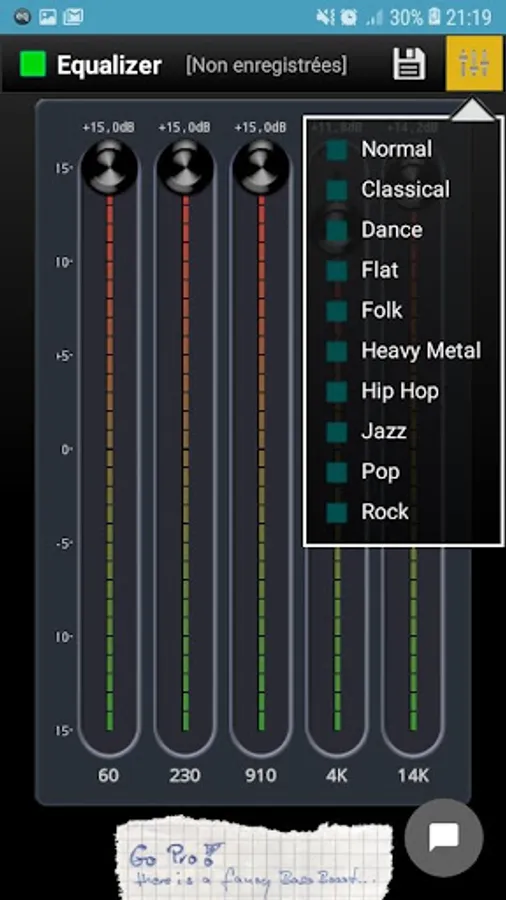This screenshot has height=900, width=506.
Task: Save preset with floppy disk icon
Action: (x=409, y=64)
